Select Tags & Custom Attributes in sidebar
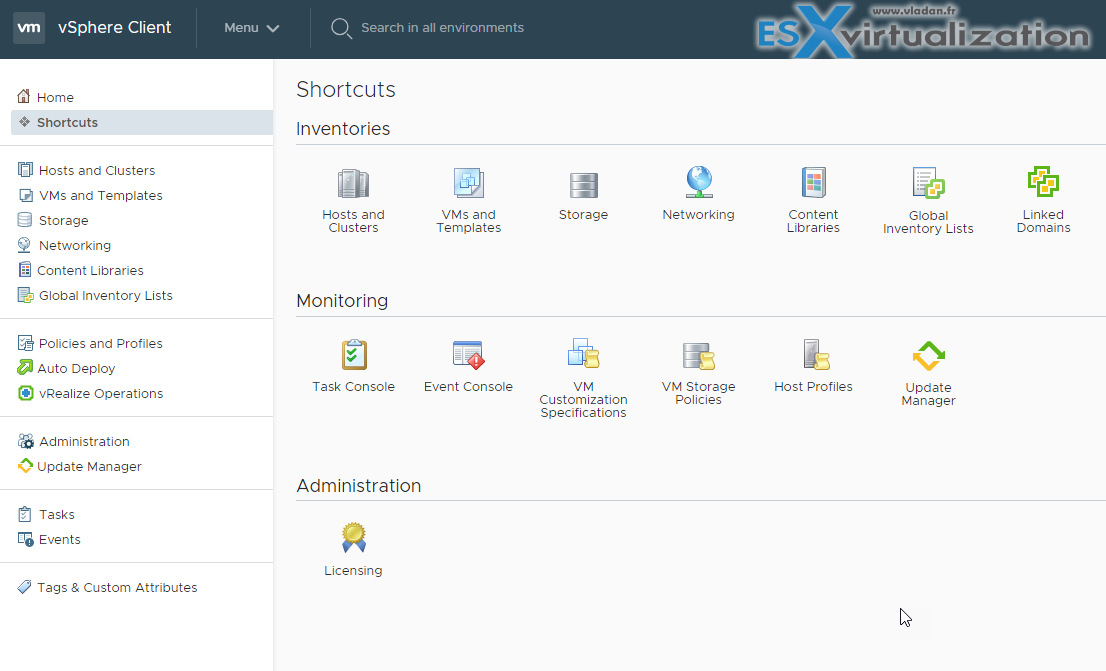Viewport: 1106px width, 671px height. tap(116, 587)
